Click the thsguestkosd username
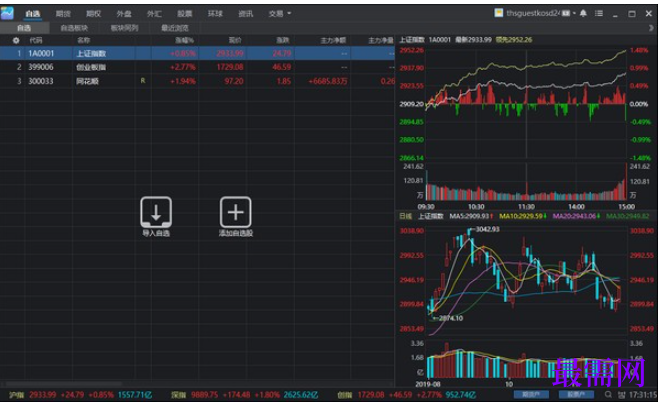The width and height of the screenshot is (664, 404). pyautogui.click(x=533, y=13)
